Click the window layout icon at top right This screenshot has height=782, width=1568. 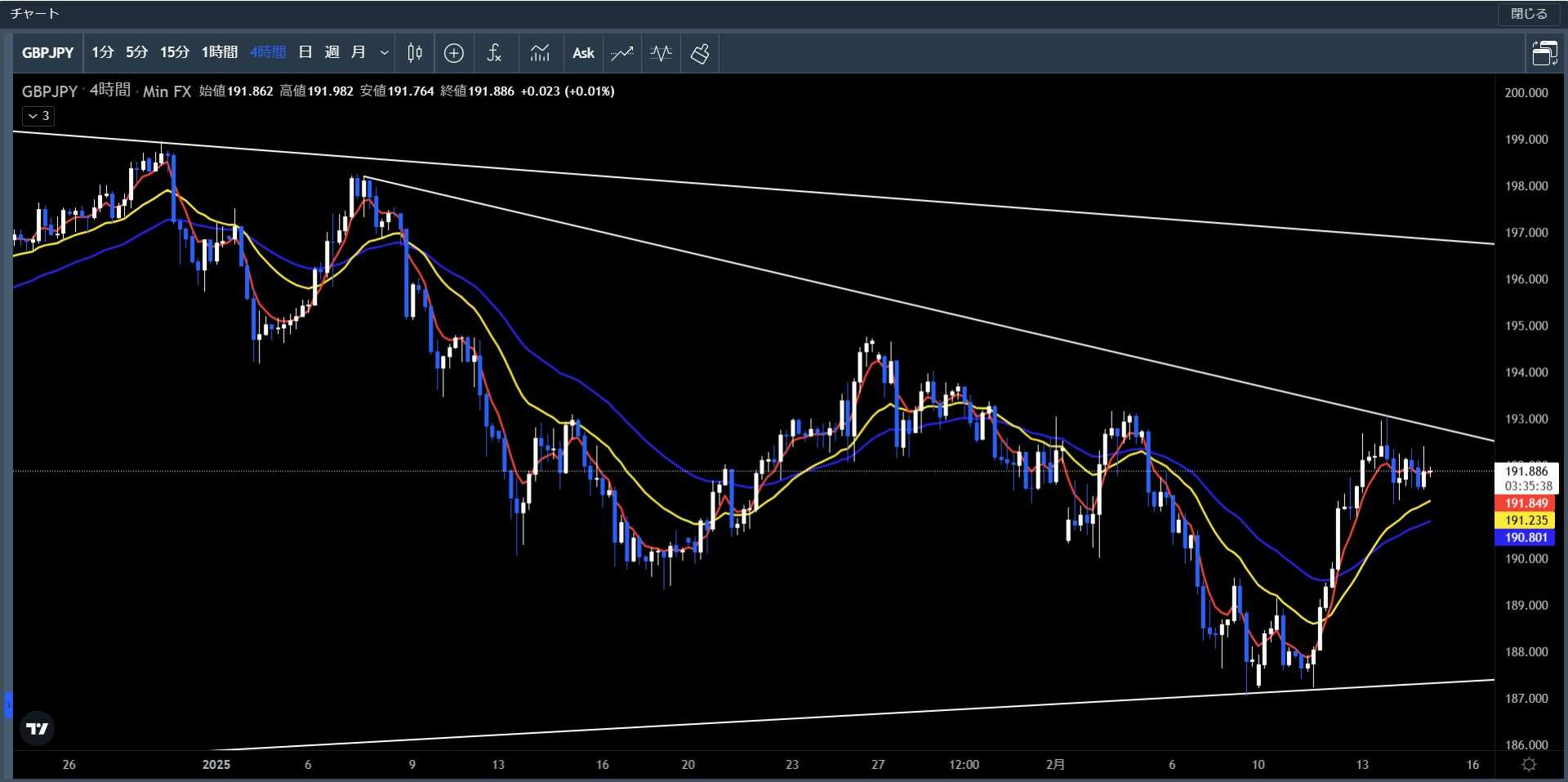1544,53
